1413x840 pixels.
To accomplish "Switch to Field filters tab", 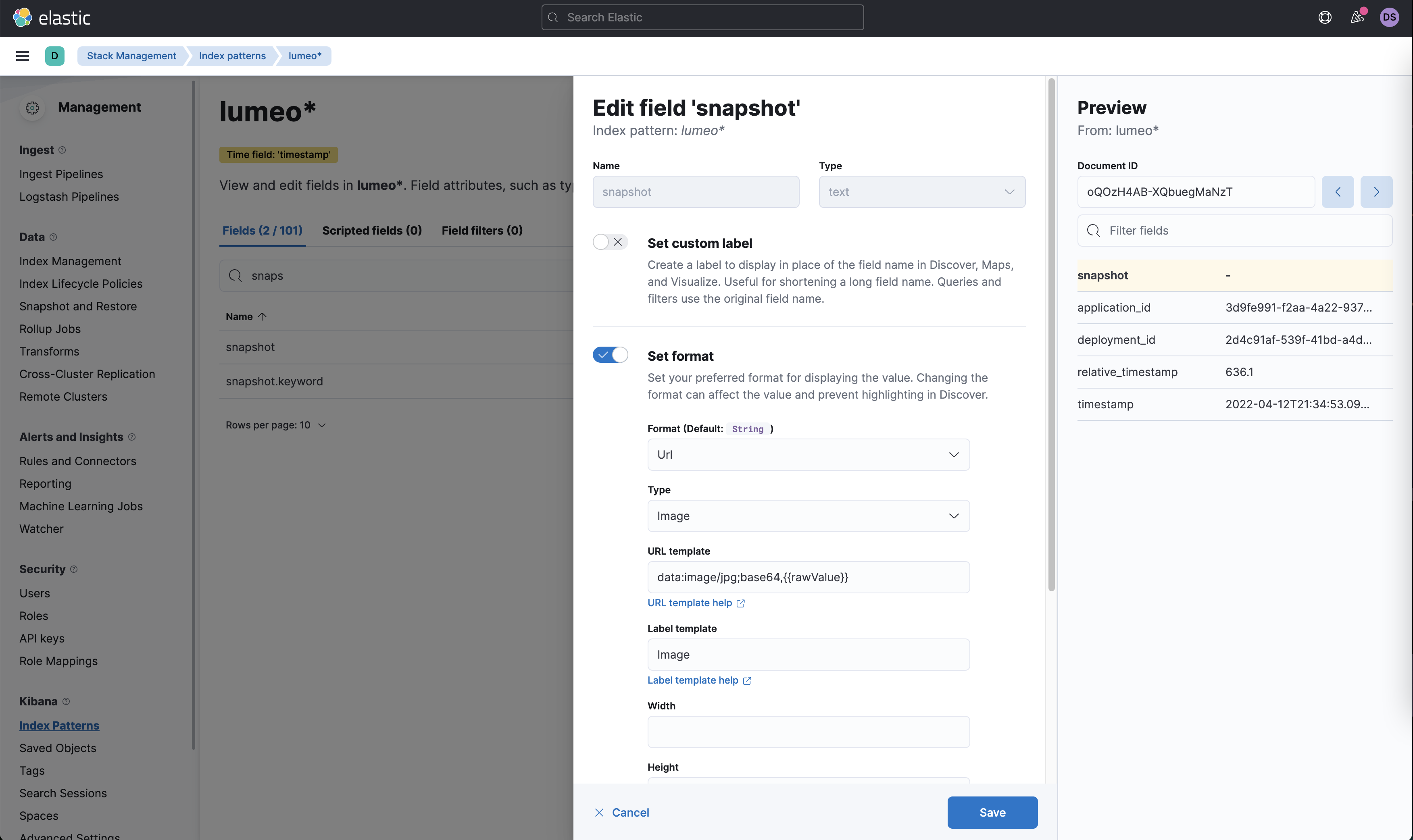I will (482, 231).
